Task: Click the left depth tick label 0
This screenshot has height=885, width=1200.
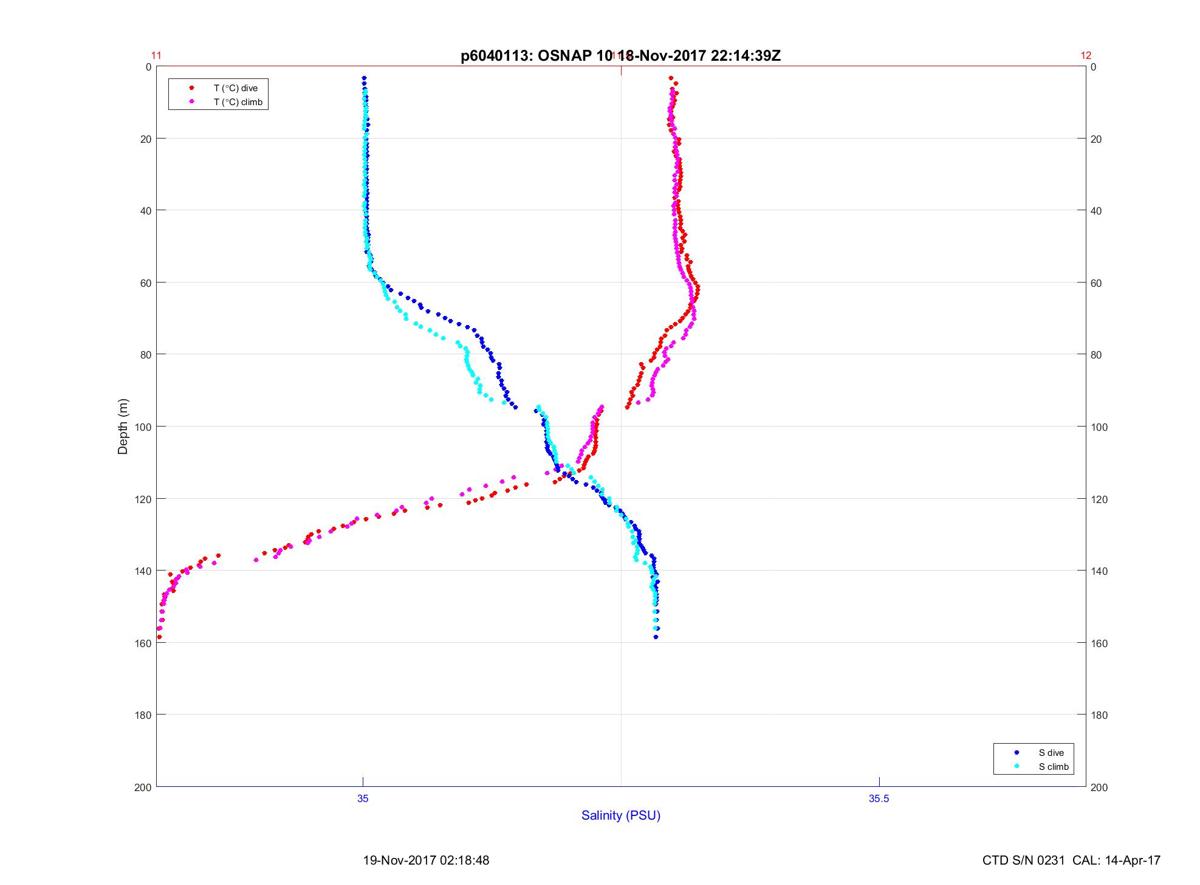Action: 148,67
